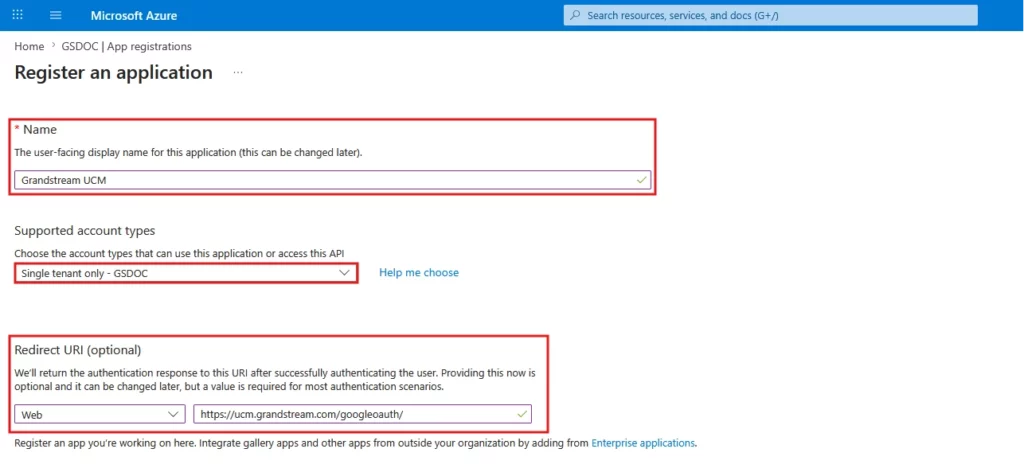Open the Enterprise applications link
The width and height of the screenshot is (1024, 476).
click(x=643, y=443)
